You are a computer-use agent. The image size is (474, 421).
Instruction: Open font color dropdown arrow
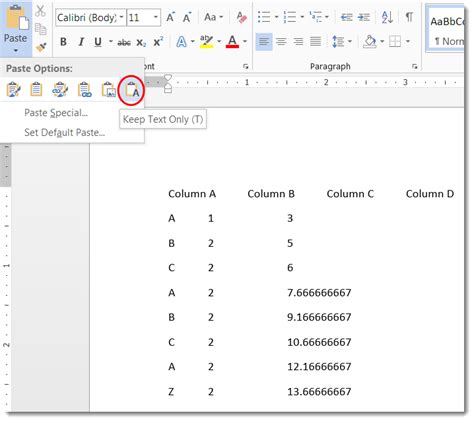click(245, 42)
